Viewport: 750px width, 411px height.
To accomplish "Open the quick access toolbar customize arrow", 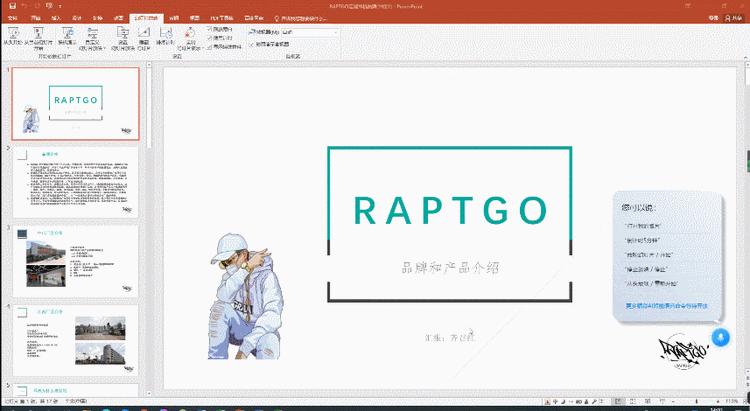I will pos(60,6).
